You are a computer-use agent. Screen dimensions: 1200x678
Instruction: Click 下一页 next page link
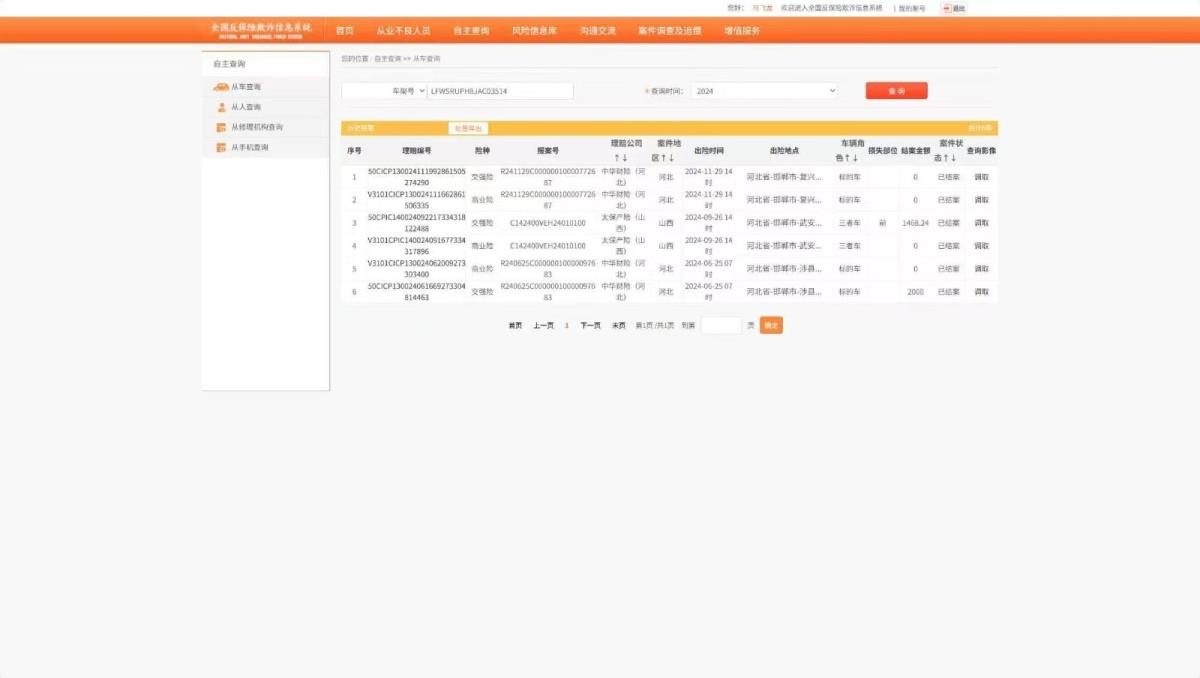coord(591,325)
